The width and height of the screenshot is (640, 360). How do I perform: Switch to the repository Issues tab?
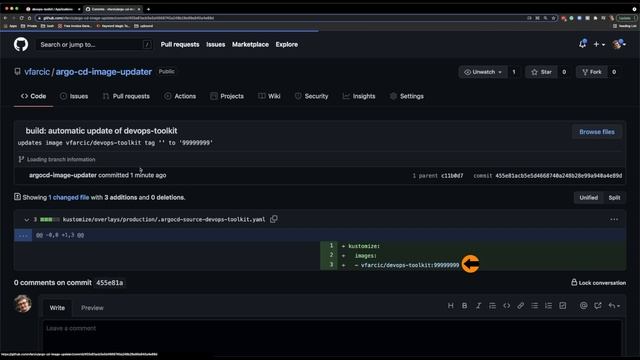pyautogui.click(x=74, y=96)
